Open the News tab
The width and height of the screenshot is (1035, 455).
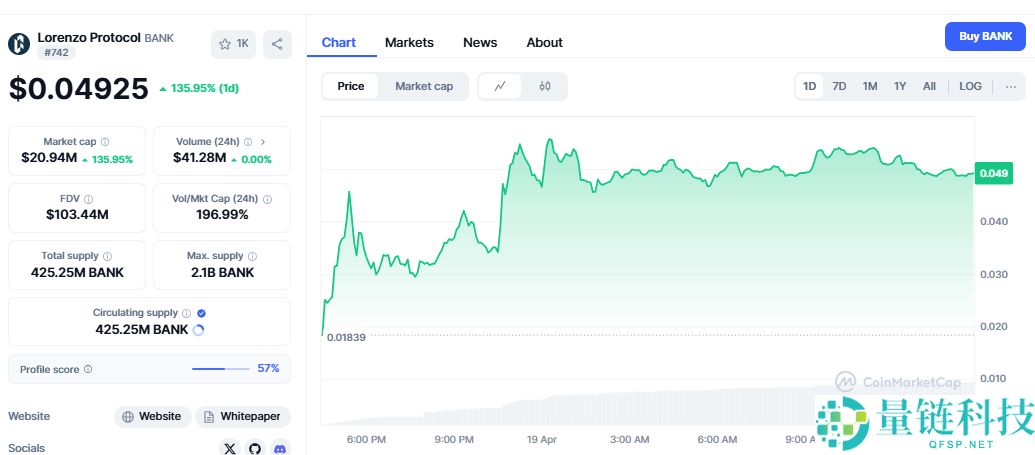pyautogui.click(x=480, y=43)
